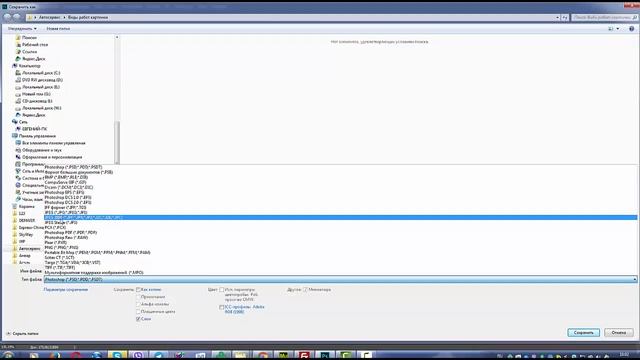Open the view options icon in toolbar

[x=611, y=29]
